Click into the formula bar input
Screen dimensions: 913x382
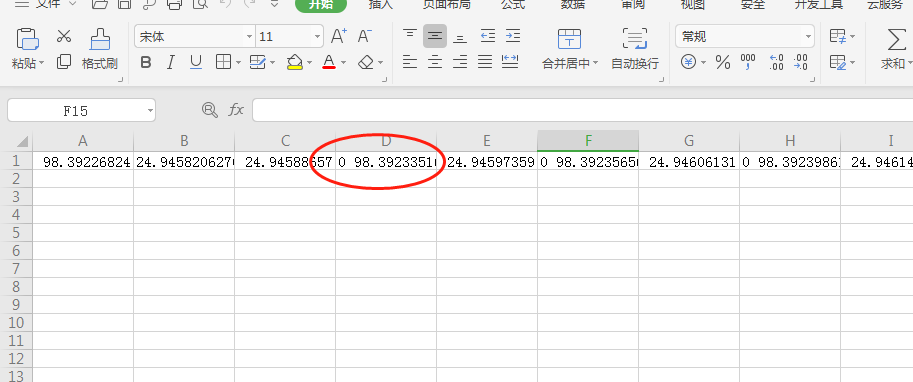[582, 110]
